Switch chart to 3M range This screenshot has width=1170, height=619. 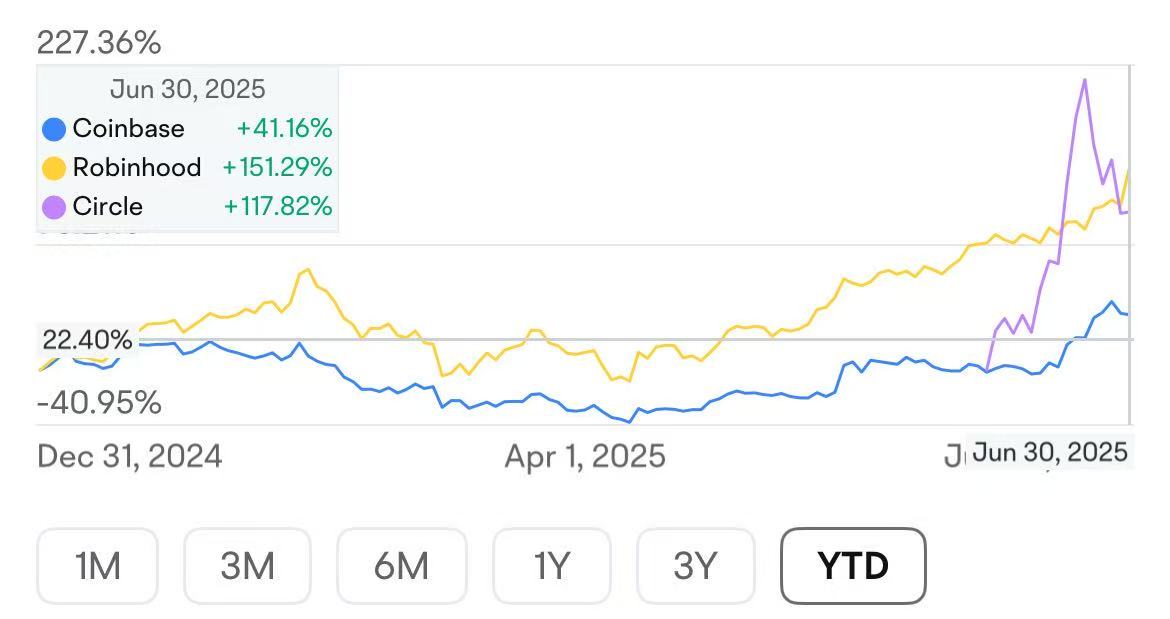coord(247,566)
